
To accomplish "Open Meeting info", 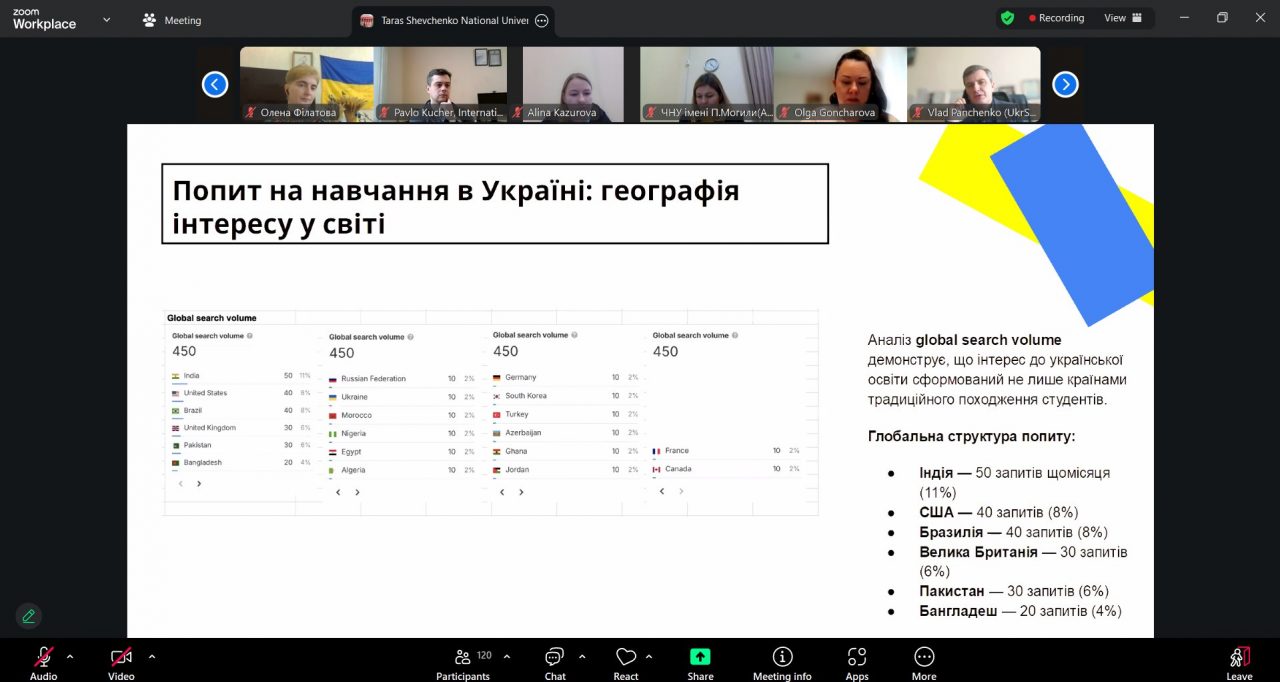I will tap(782, 658).
